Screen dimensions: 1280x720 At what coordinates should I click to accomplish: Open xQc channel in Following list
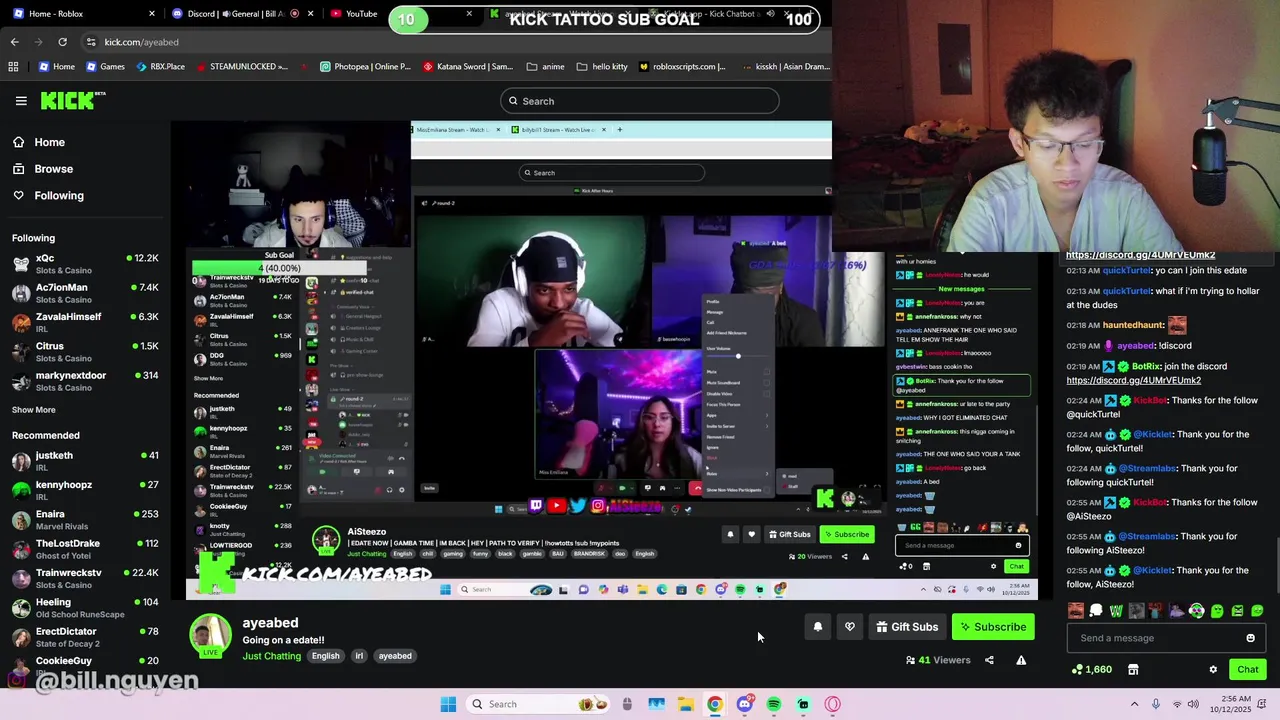pyautogui.click(x=85, y=264)
